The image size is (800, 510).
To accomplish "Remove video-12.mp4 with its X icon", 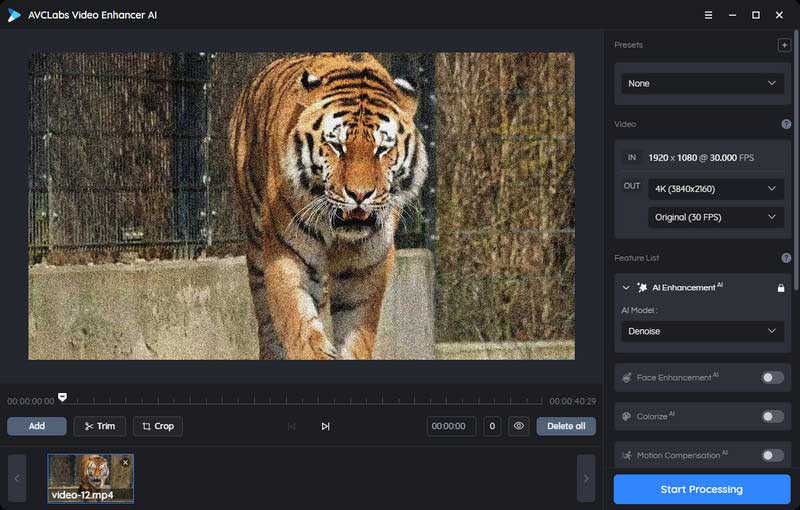I will click(126, 462).
